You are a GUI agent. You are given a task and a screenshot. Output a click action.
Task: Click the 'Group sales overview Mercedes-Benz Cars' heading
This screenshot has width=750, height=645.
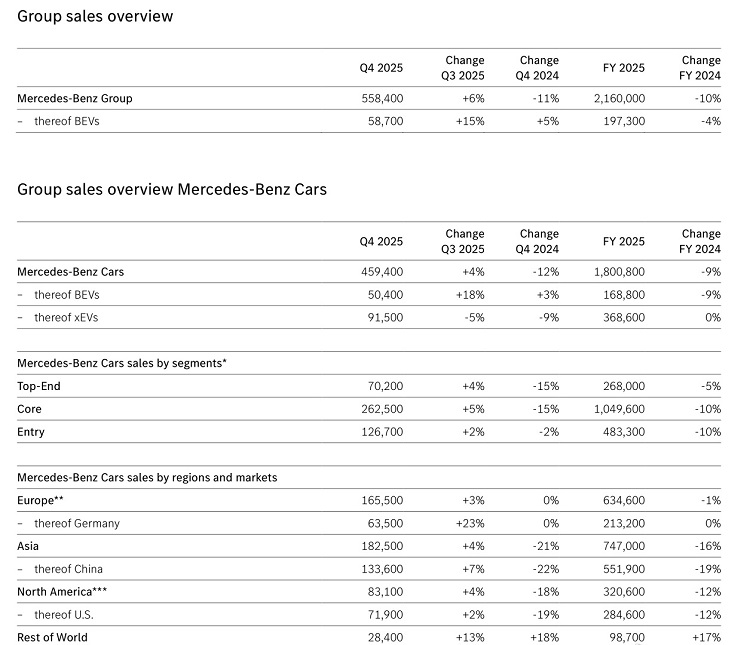[x=172, y=190]
